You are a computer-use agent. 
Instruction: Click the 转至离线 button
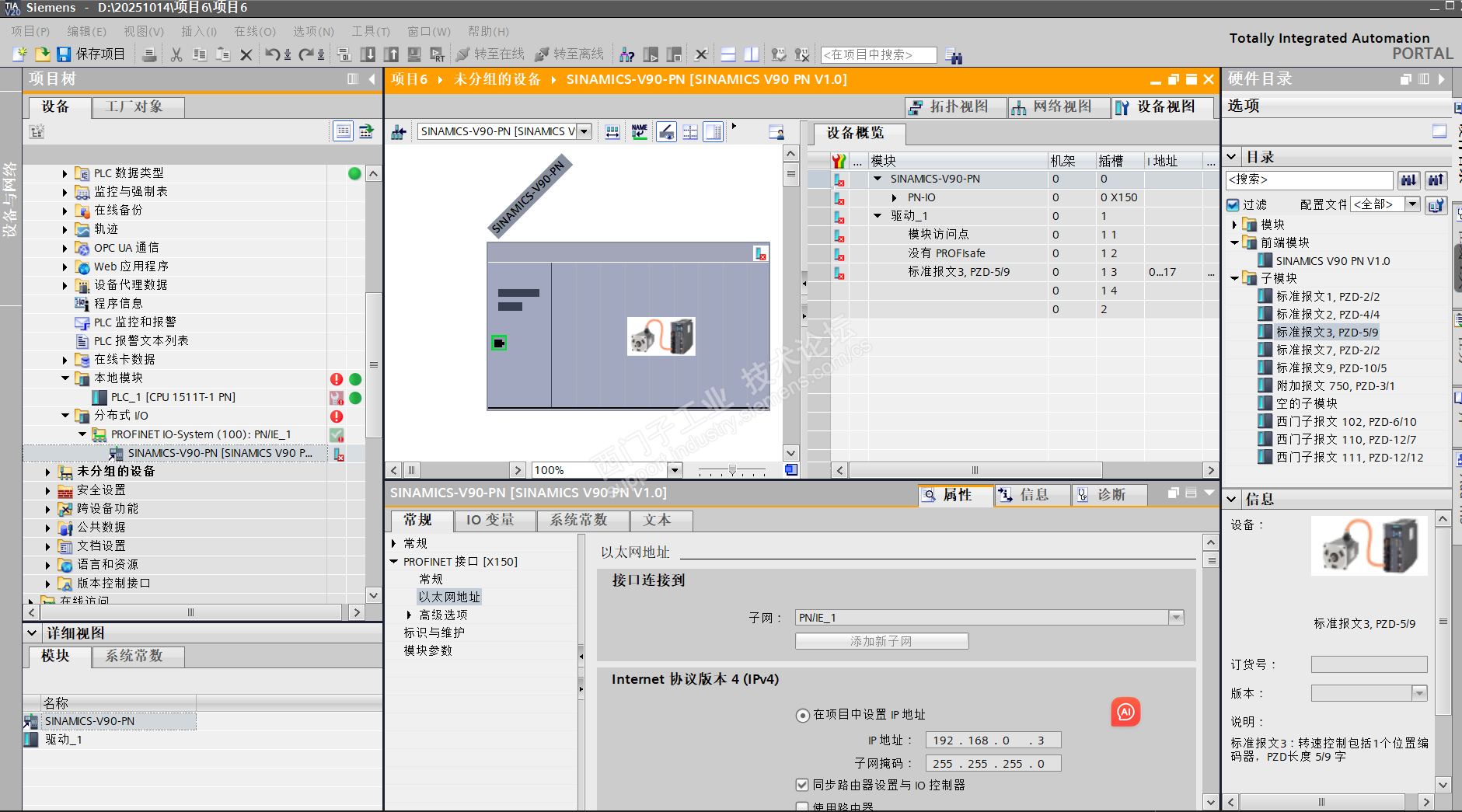coord(570,54)
